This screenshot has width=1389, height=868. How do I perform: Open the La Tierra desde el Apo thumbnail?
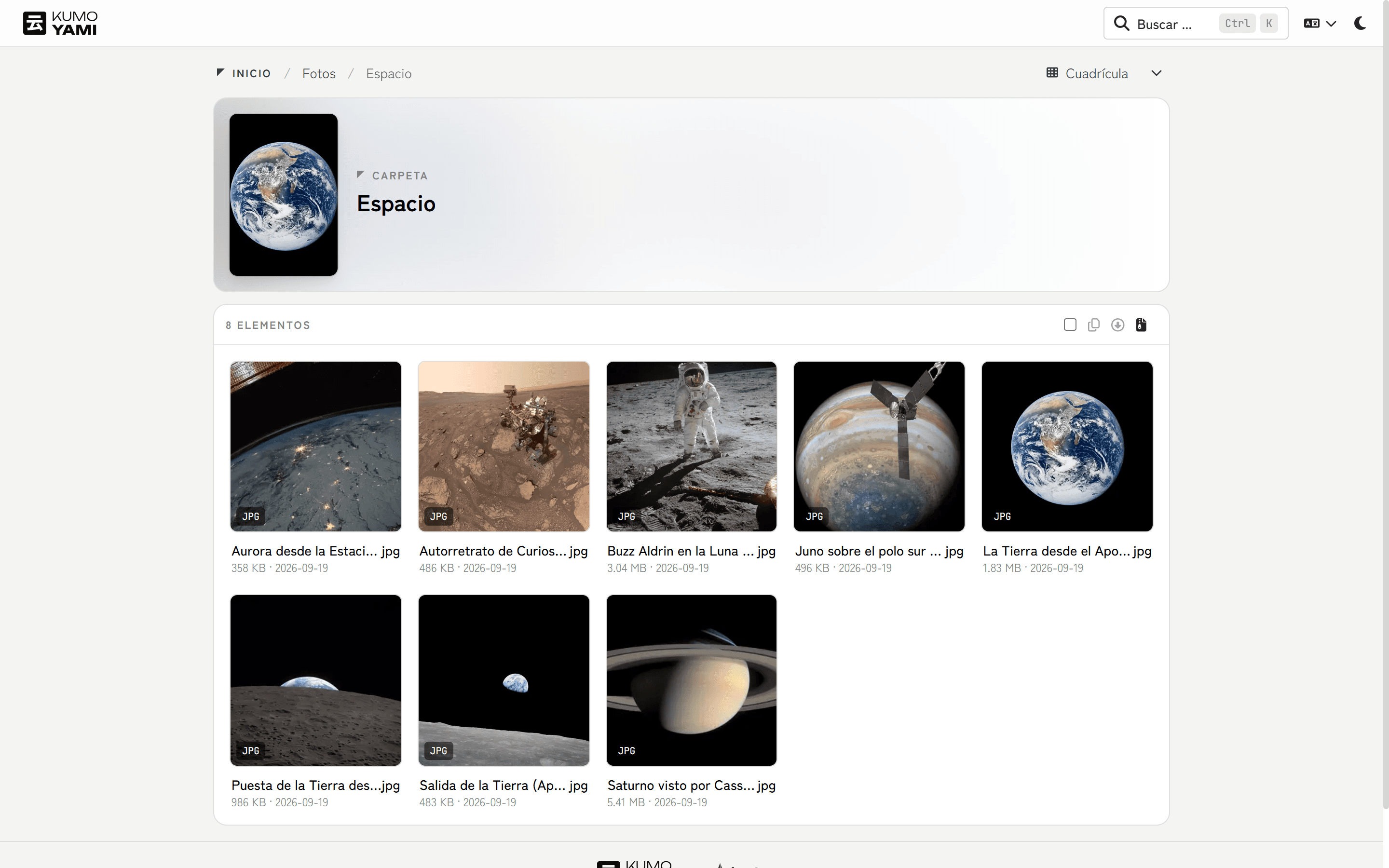click(1067, 446)
